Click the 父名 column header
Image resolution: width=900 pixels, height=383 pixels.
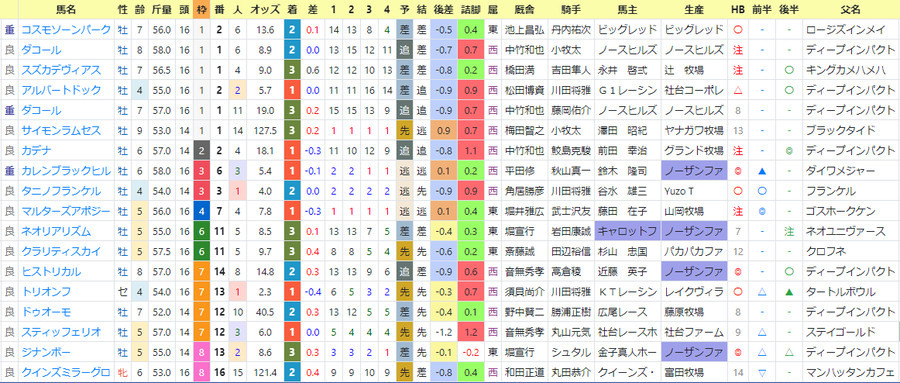[850, 9]
